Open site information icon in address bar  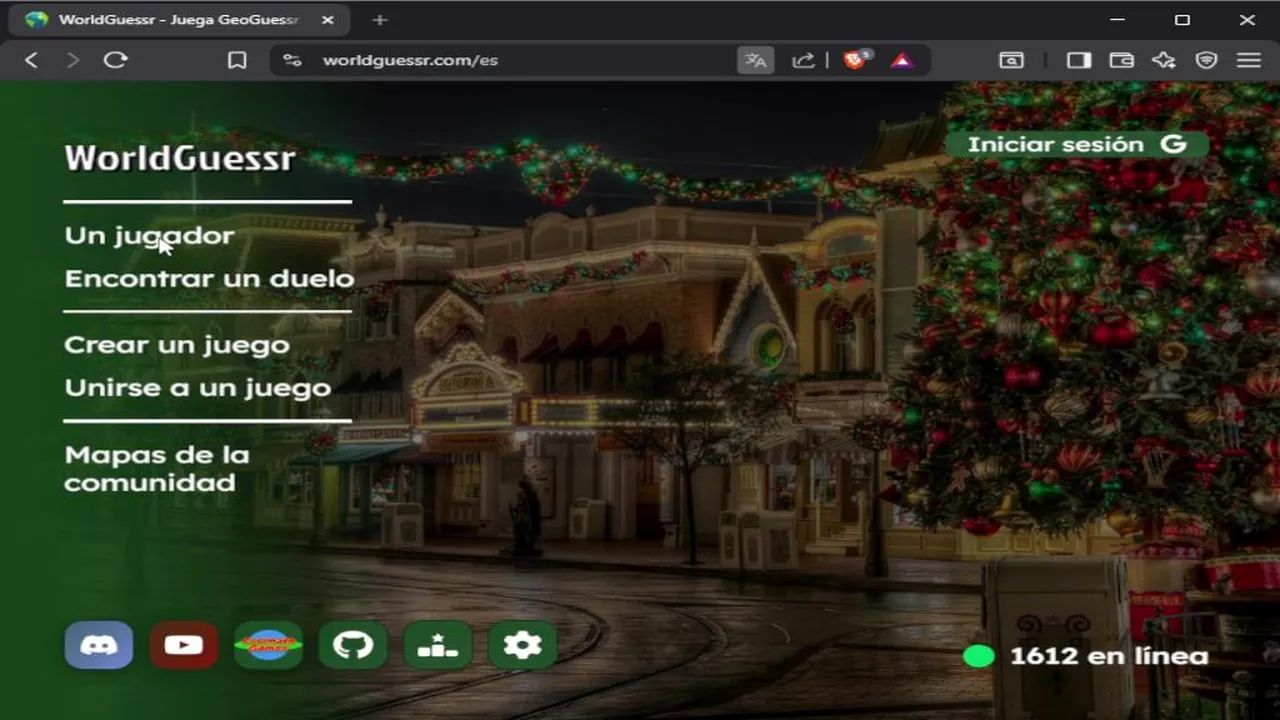pyautogui.click(x=292, y=60)
